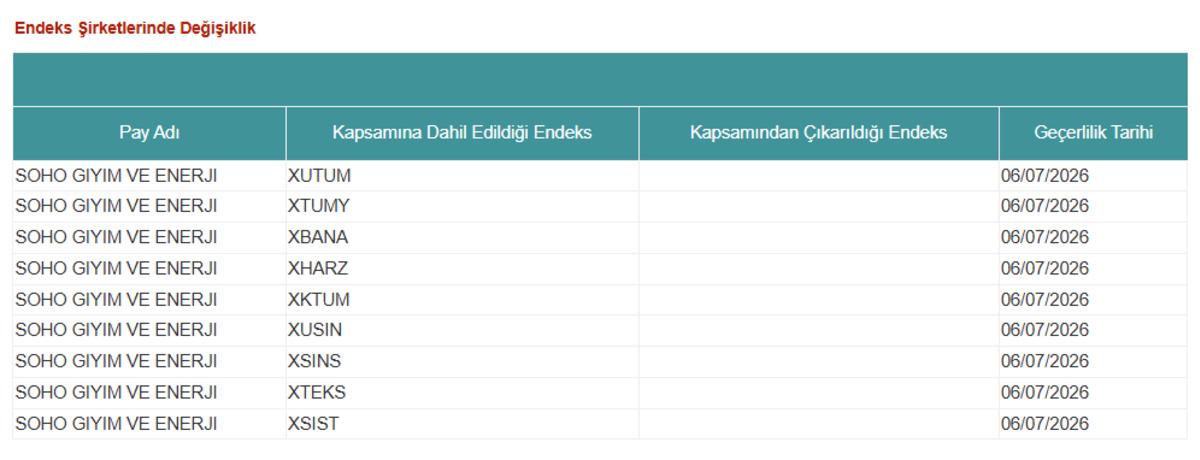The height and width of the screenshot is (460, 1200).
Task: Click the XBANA index cell
Action: [462, 238]
